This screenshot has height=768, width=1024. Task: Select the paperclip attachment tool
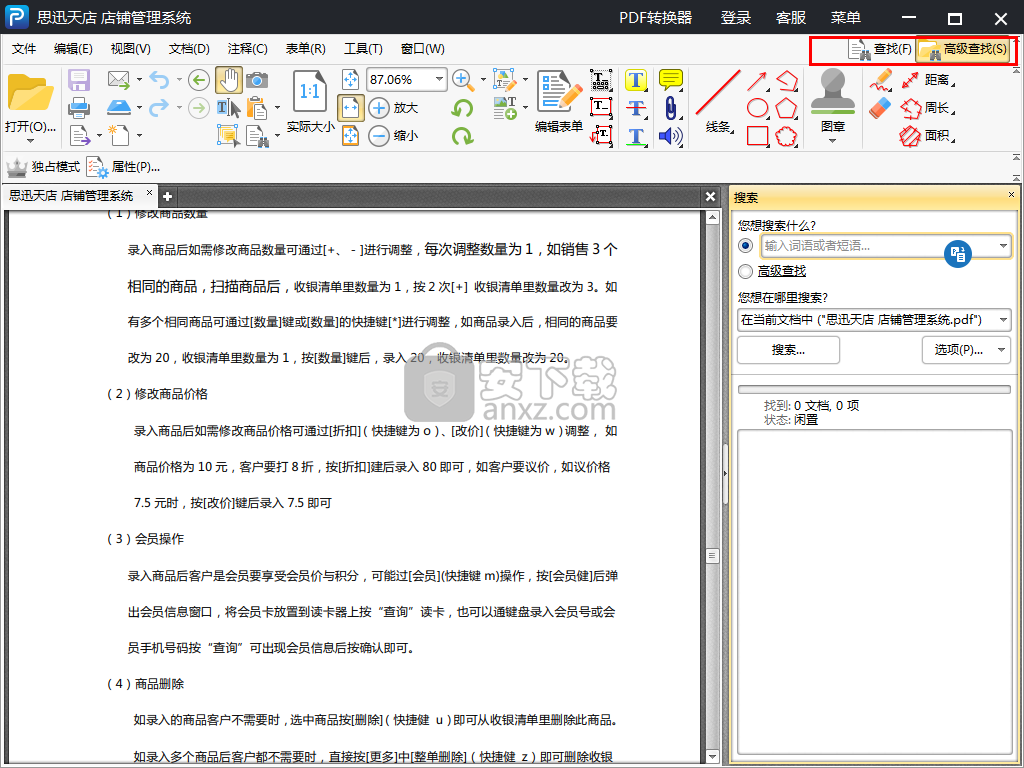coord(670,108)
